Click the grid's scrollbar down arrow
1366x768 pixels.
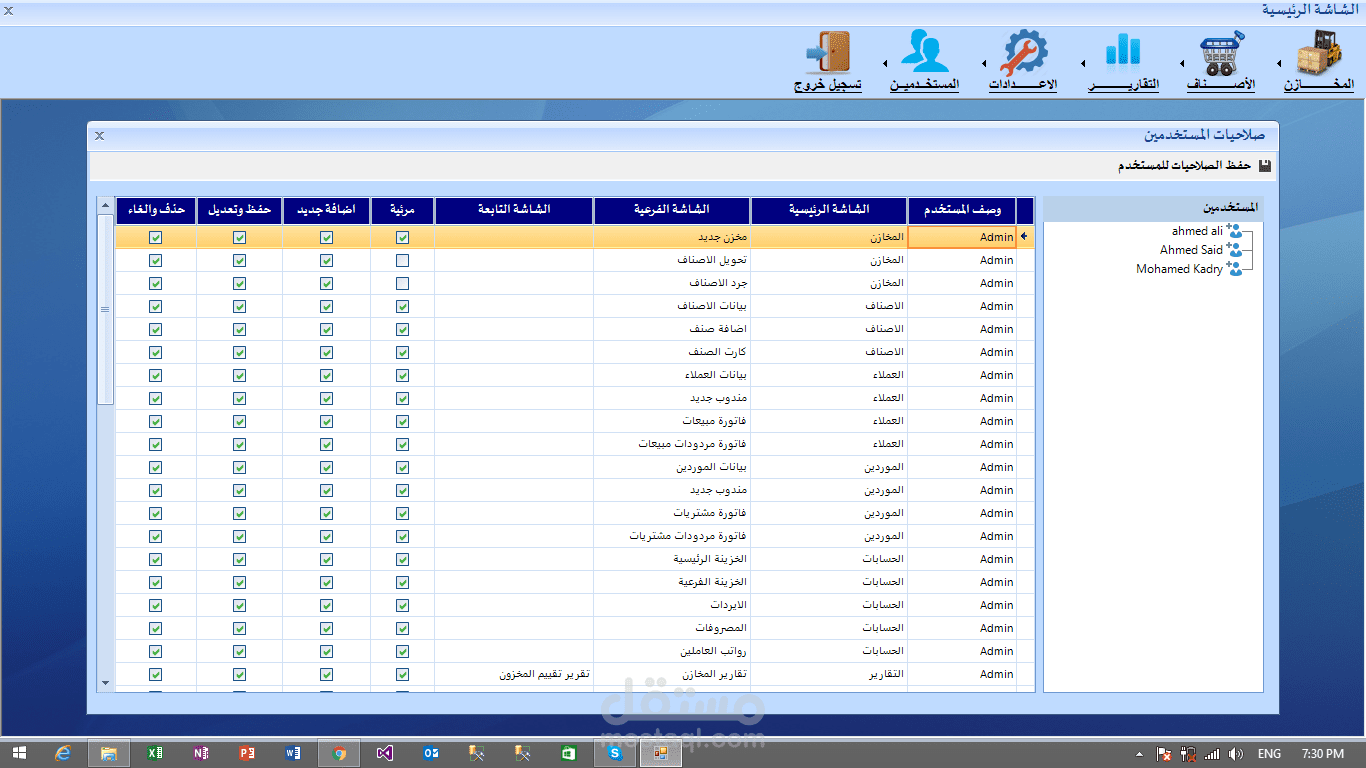pyautogui.click(x=104, y=681)
